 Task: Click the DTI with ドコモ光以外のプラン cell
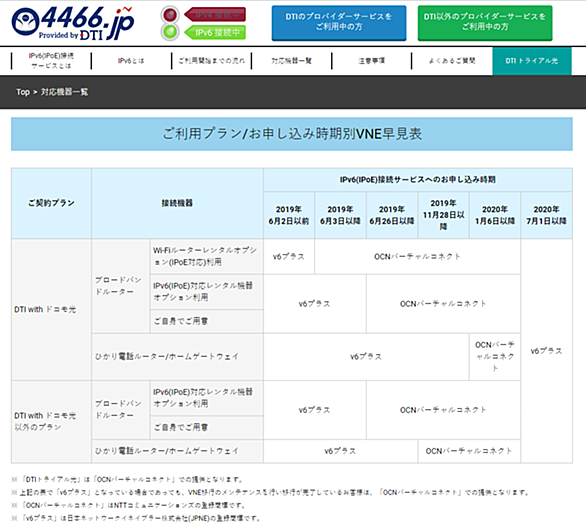coord(51,422)
